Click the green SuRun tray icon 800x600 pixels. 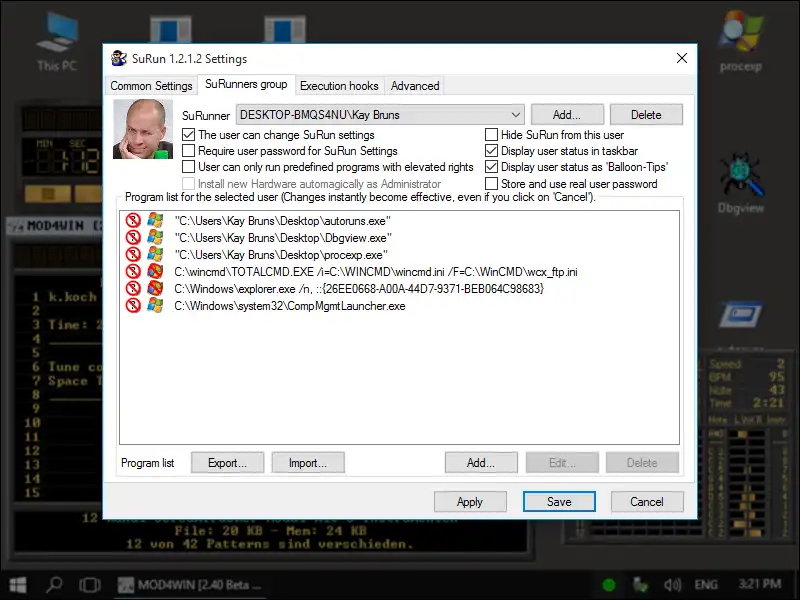click(609, 585)
